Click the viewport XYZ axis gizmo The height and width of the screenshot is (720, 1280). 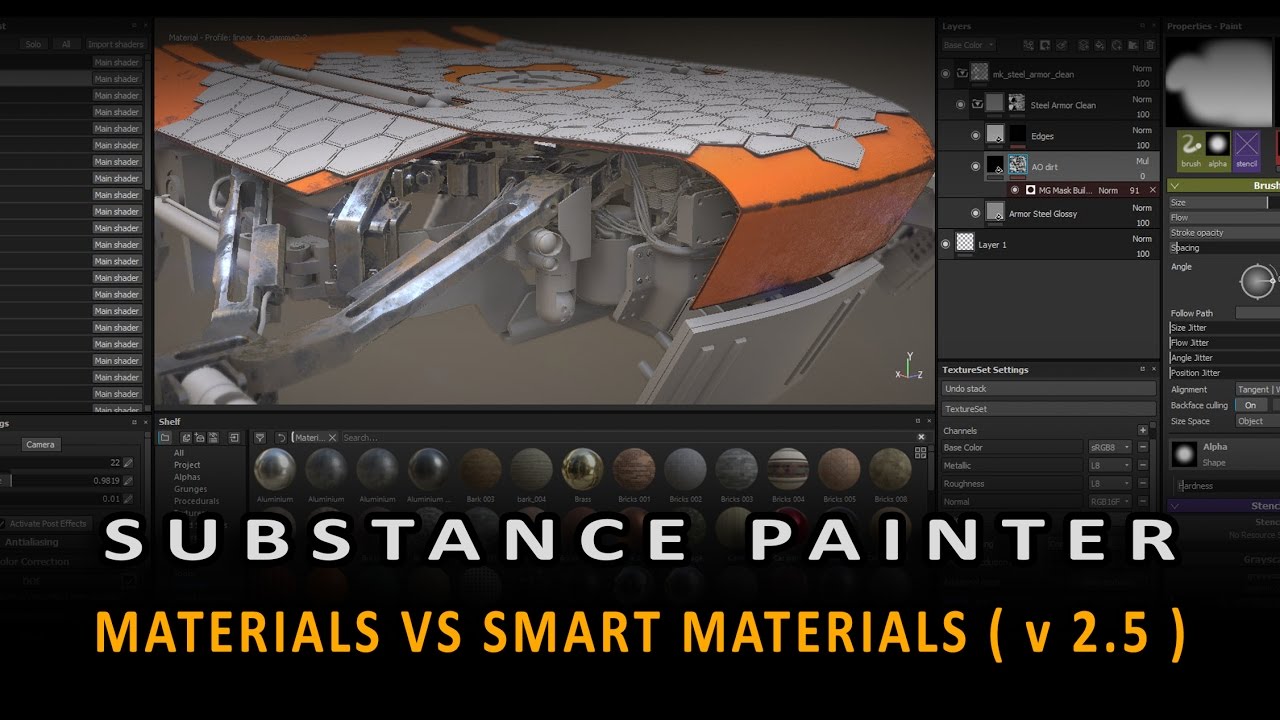tap(908, 367)
